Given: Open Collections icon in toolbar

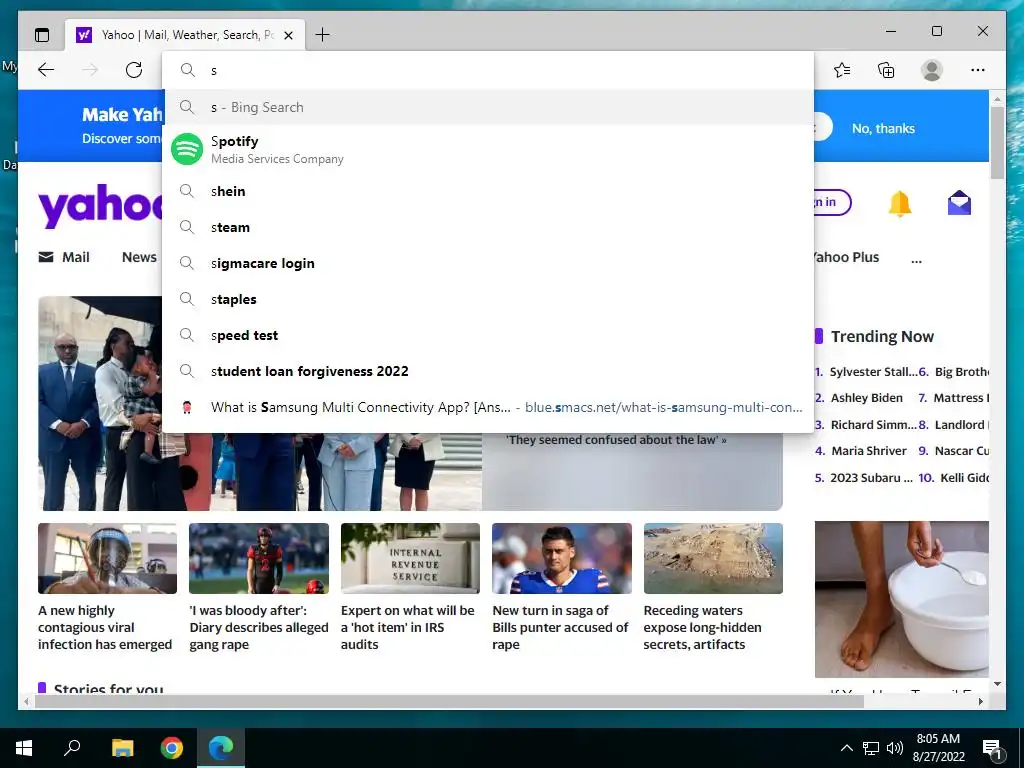Looking at the screenshot, I should click(886, 70).
